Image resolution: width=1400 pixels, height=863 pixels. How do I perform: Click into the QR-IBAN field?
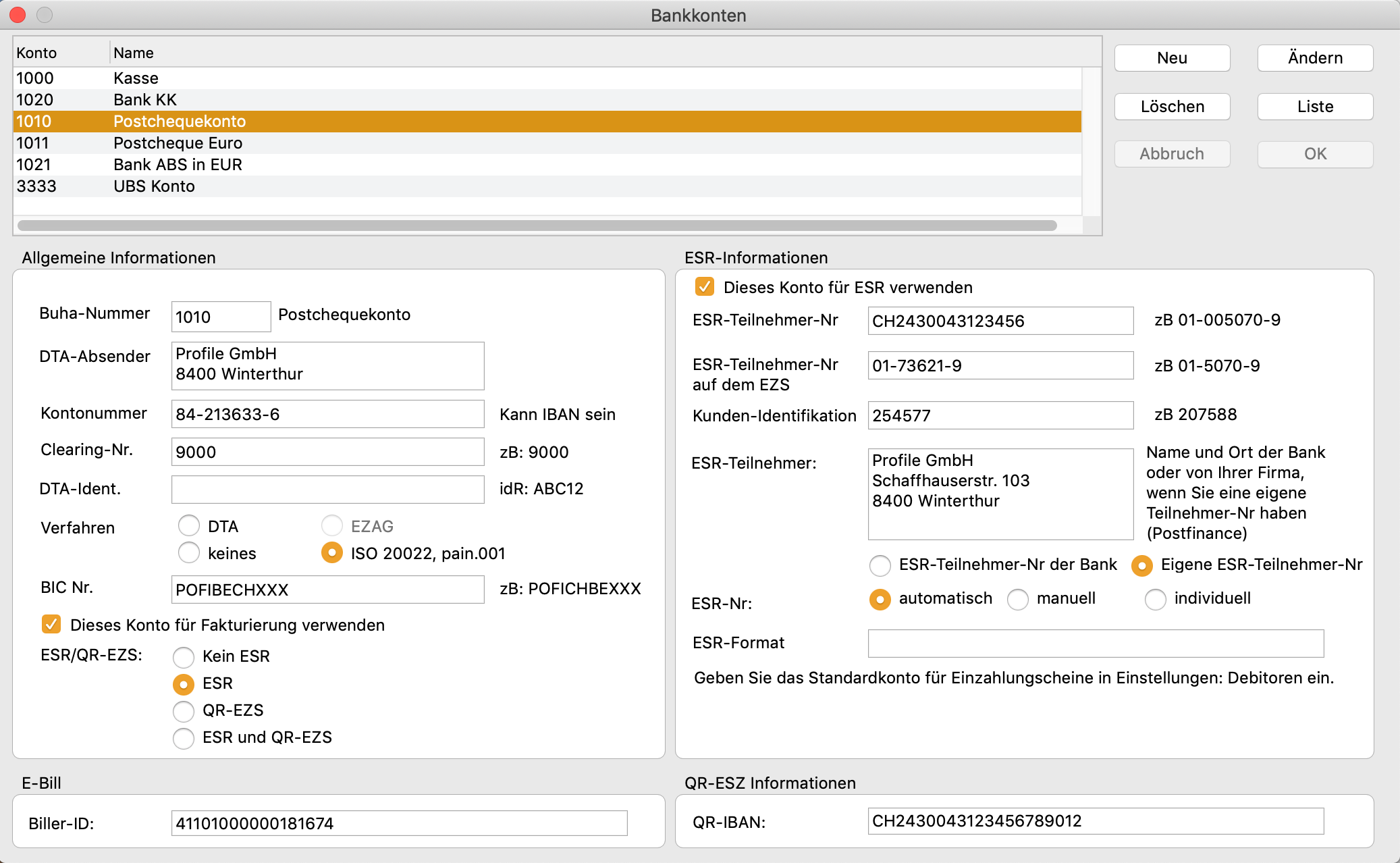coord(1095,821)
